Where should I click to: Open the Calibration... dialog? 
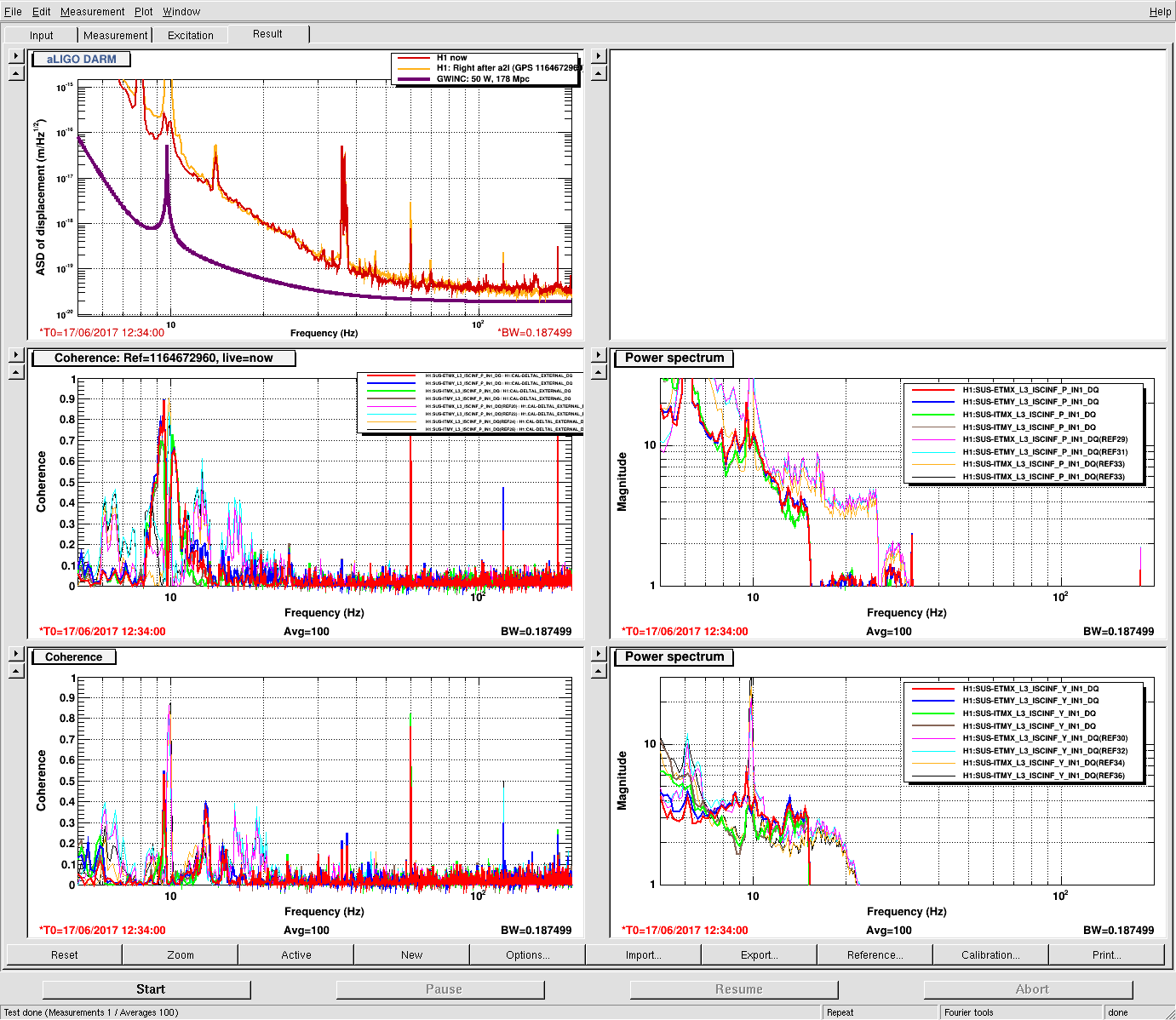[x=991, y=954]
